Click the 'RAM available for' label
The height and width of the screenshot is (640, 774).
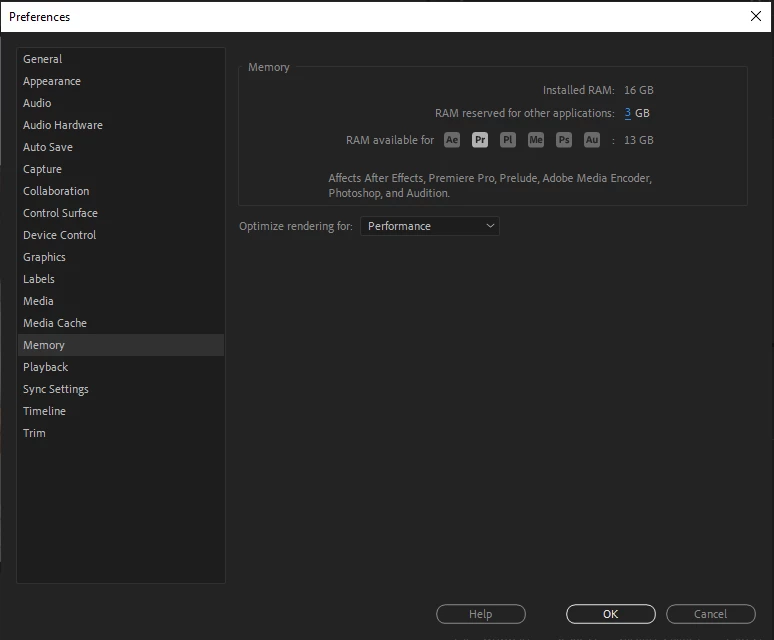tap(390, 140)
